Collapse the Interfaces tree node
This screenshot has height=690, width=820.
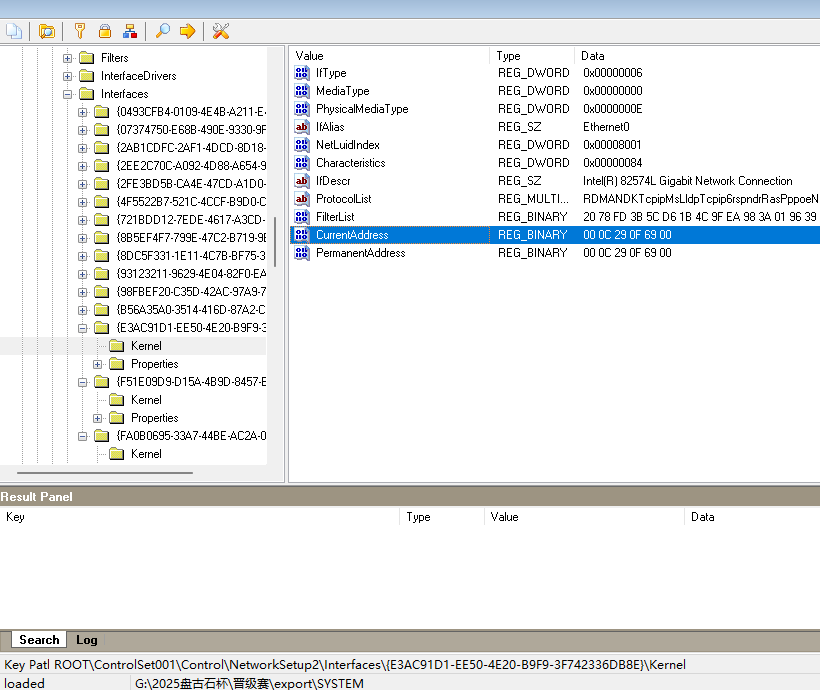pos(67,94)
